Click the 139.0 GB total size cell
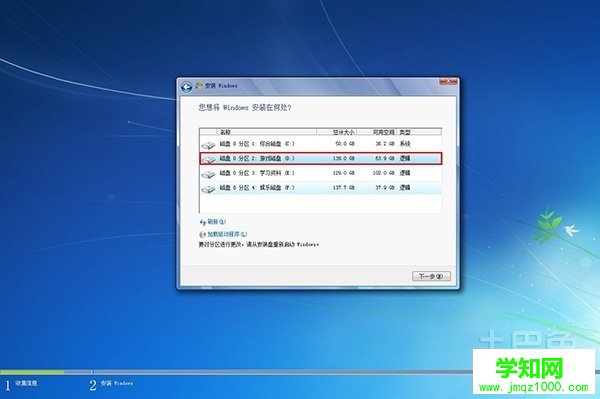The width and height of the screenshot is (600, 399). (344, 158)
